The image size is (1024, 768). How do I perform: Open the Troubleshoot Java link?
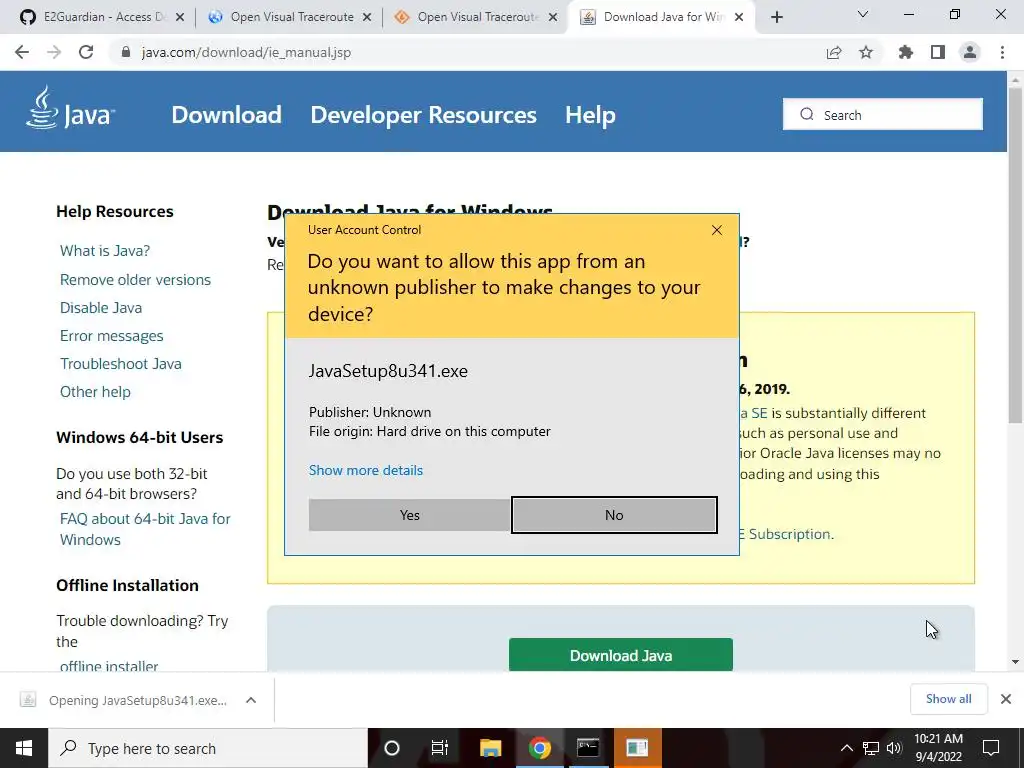coord(121,364)
